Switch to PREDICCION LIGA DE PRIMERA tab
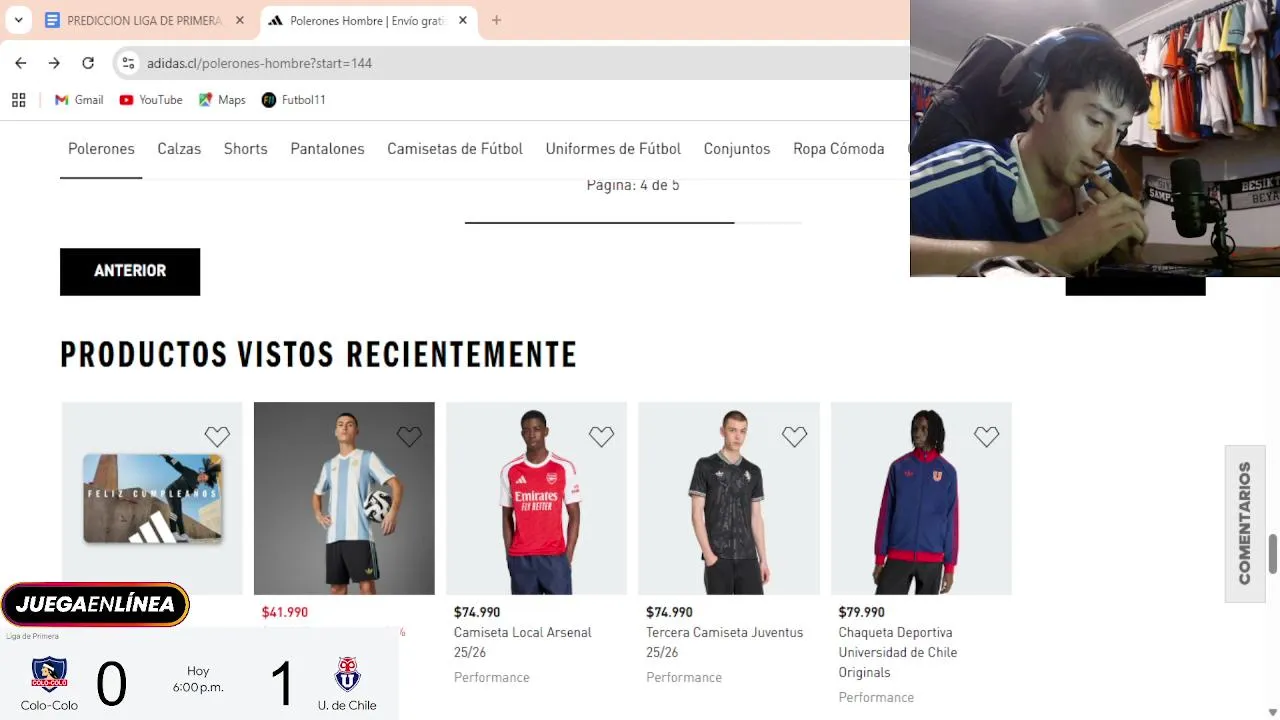Screen dimensions: 1280x720 point(145,20)
